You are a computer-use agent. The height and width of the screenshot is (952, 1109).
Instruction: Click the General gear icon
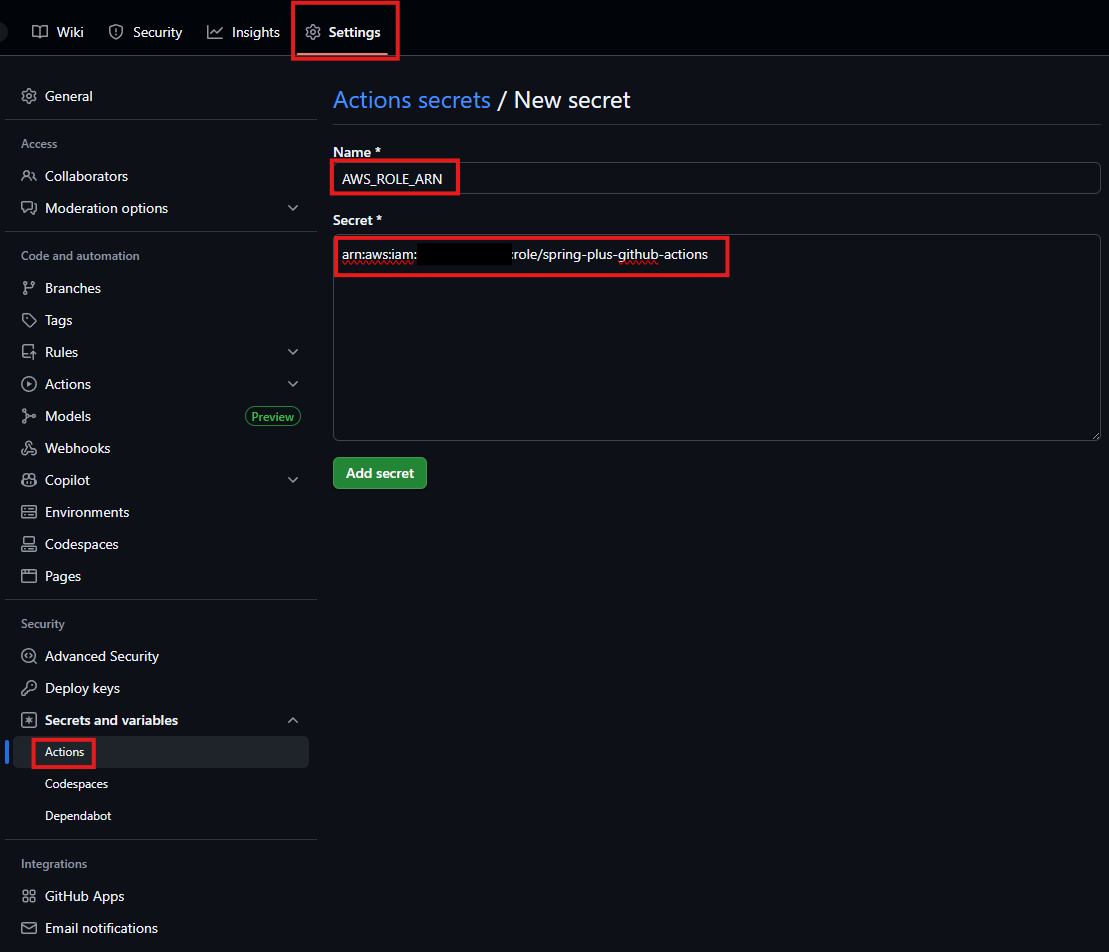[29, 96]
